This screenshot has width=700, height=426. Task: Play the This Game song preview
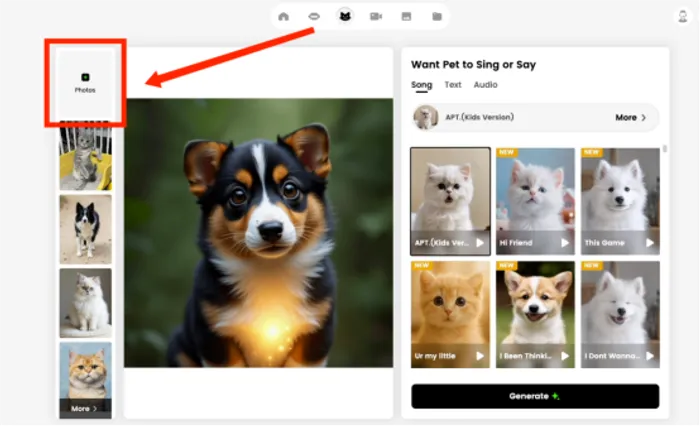pyautogui.click(x=650, y=242)
